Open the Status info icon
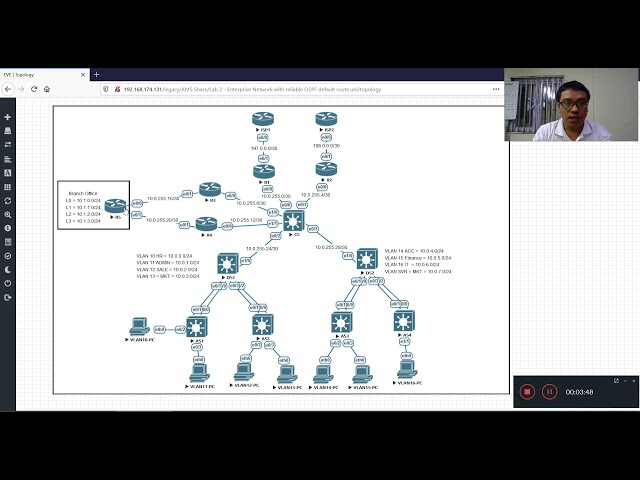This screenshot has height=480, width=640. (7, 228)
